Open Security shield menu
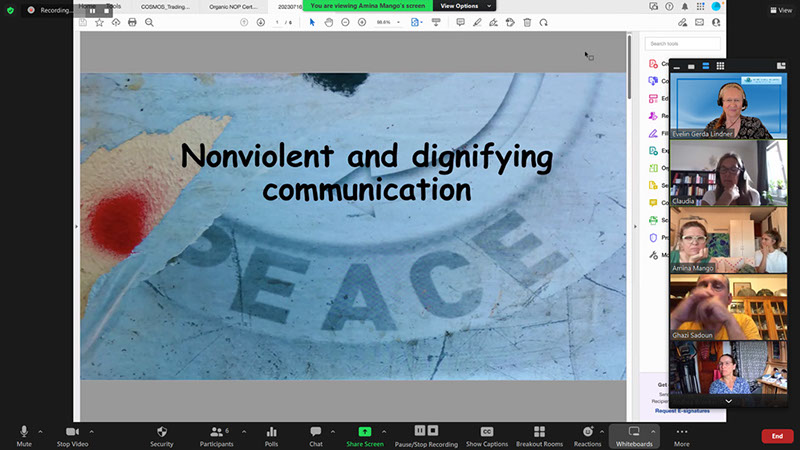Image resolution: width=800 pixels, height=450 pixels. pos(162,436)
